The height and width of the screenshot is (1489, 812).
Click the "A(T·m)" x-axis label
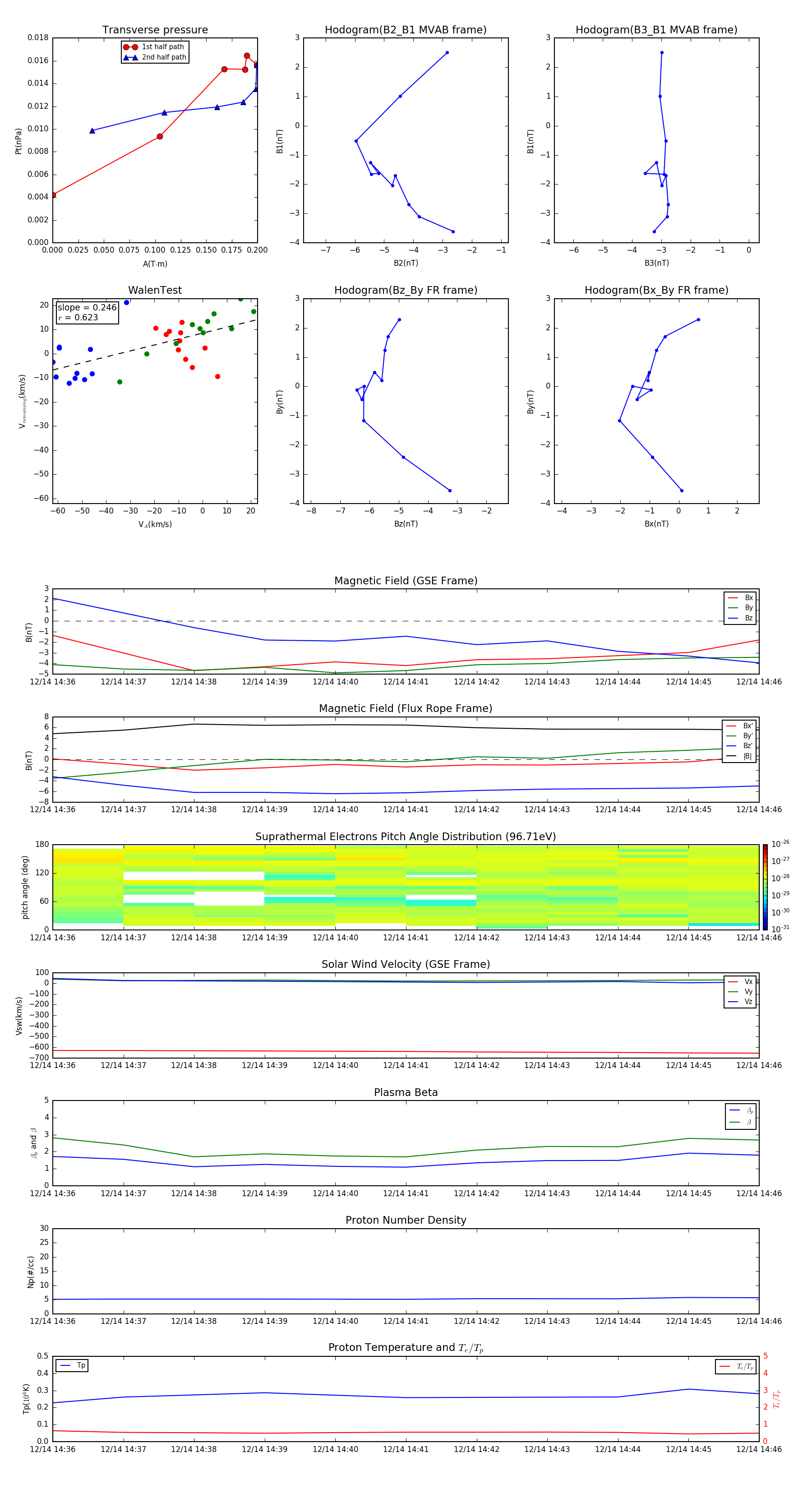(155, 264)
